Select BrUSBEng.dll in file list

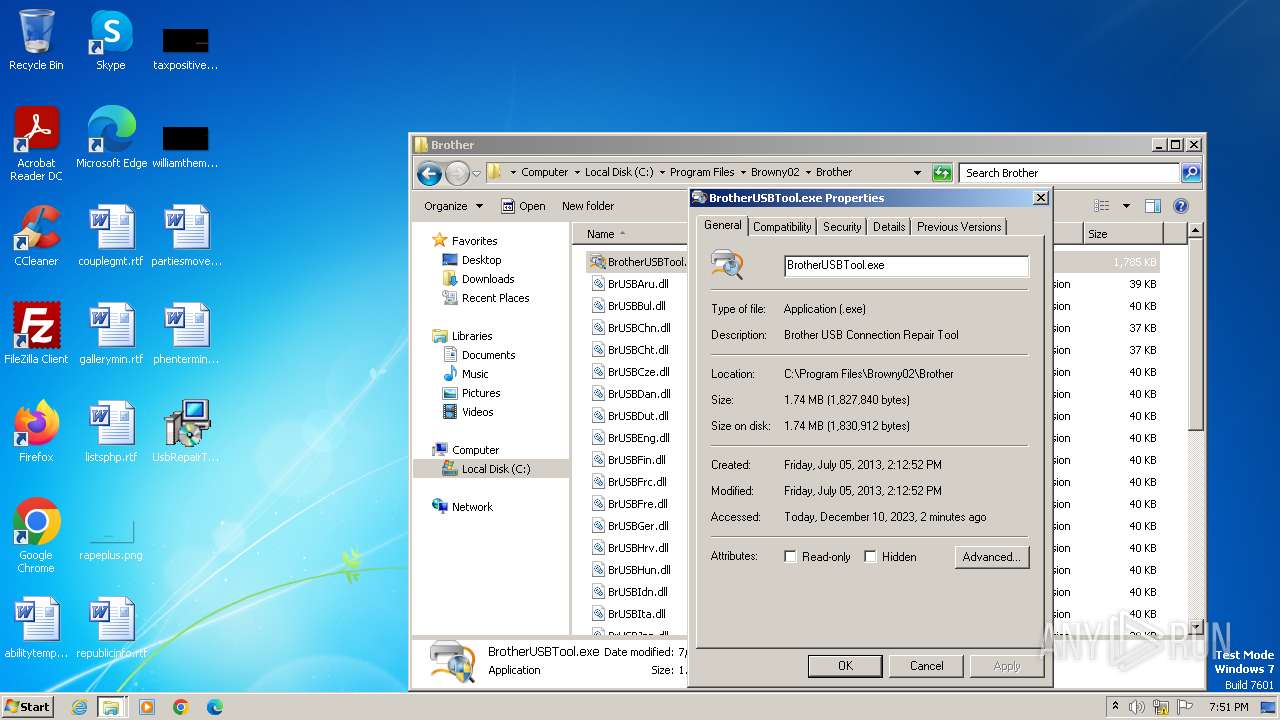[x=638, y=438]
